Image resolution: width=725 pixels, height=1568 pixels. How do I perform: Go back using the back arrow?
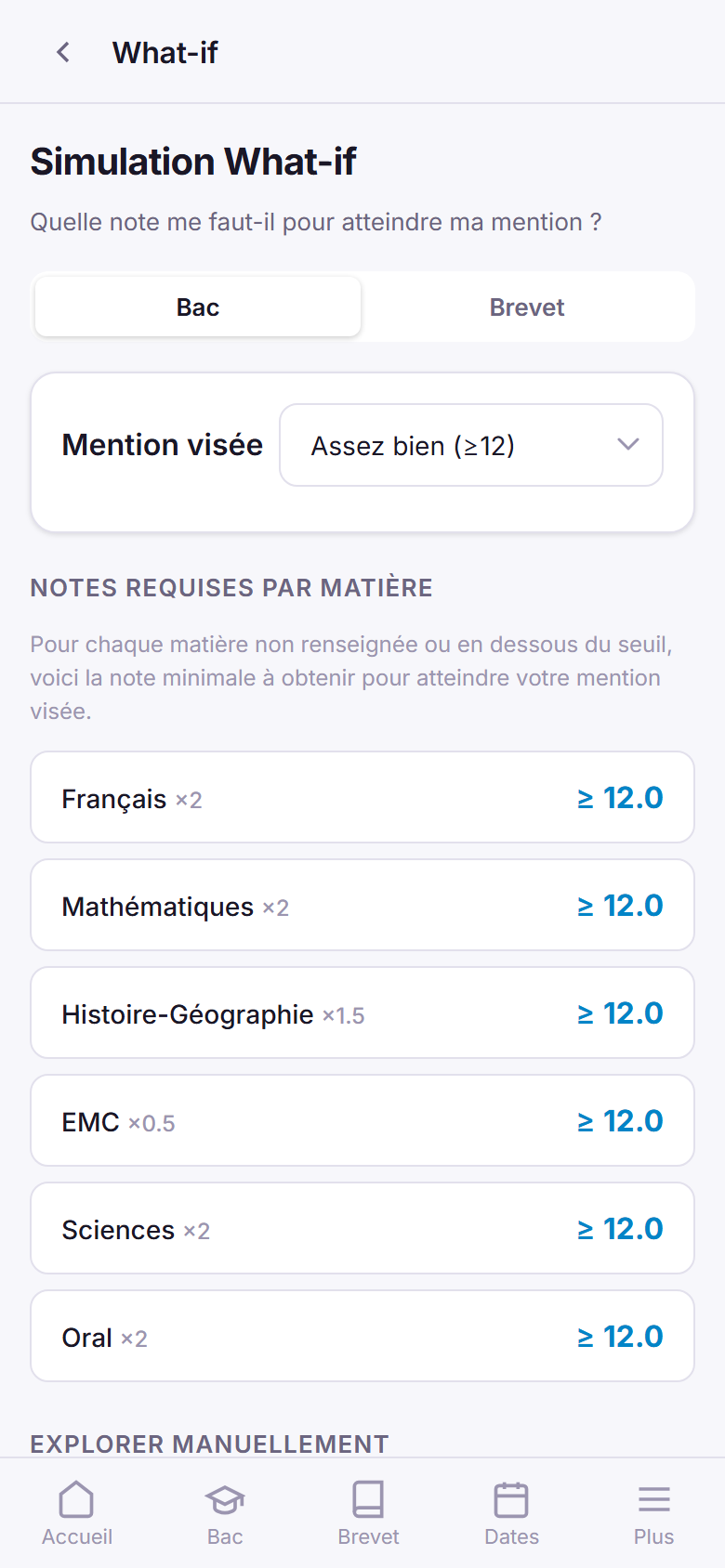63,53
